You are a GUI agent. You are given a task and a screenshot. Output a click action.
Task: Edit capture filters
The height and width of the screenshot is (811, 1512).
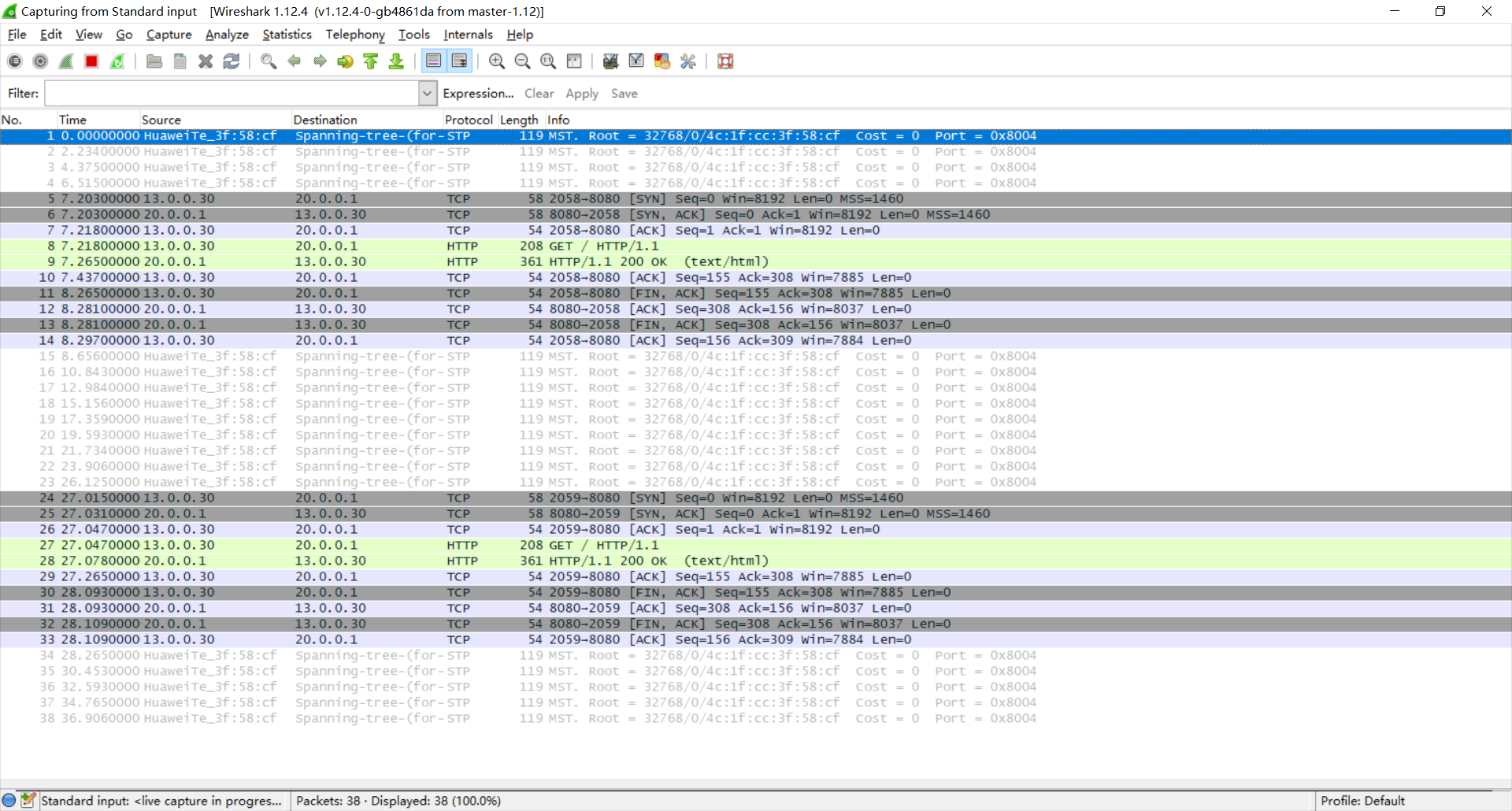point(610,61)
